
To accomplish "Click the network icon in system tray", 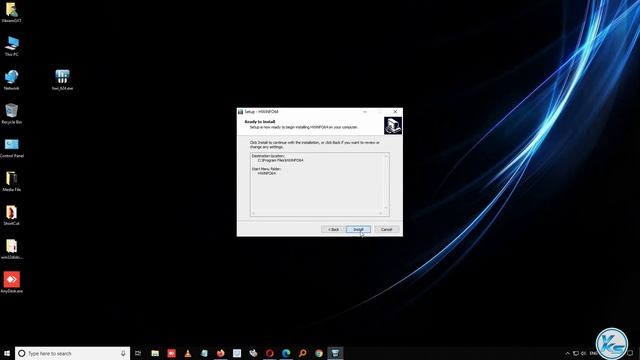I will click(576, 353).
